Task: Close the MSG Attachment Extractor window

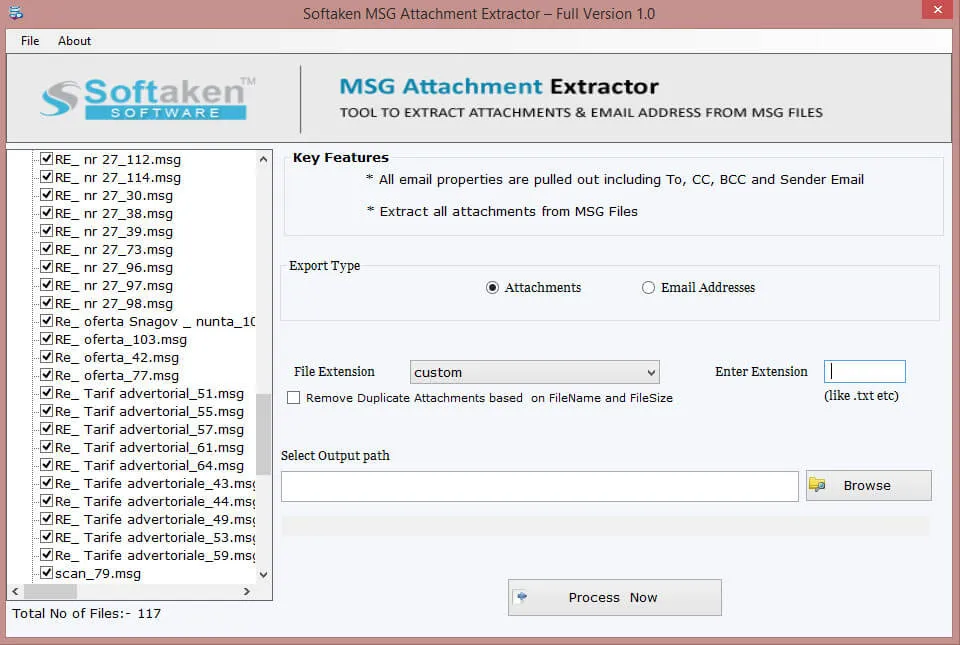Action: [937, 9]
